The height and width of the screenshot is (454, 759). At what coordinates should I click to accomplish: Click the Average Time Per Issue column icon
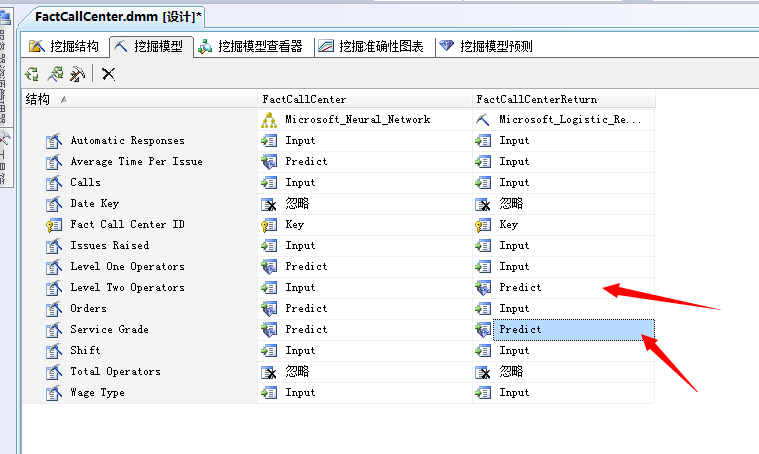54,162
